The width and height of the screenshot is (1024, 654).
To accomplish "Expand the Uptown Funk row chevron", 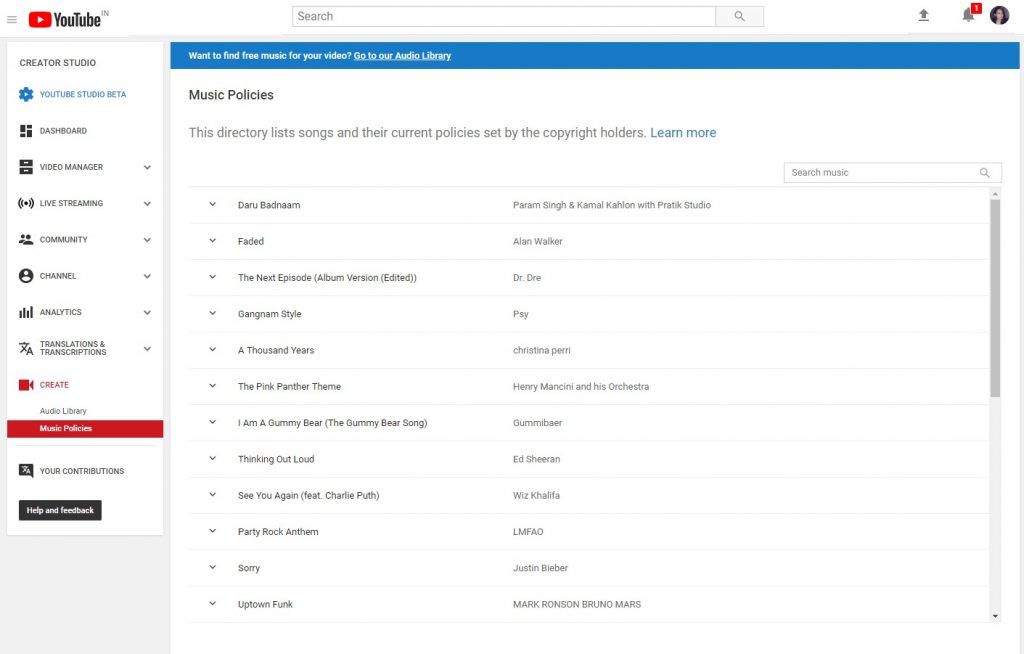I will tap(212, 603).
